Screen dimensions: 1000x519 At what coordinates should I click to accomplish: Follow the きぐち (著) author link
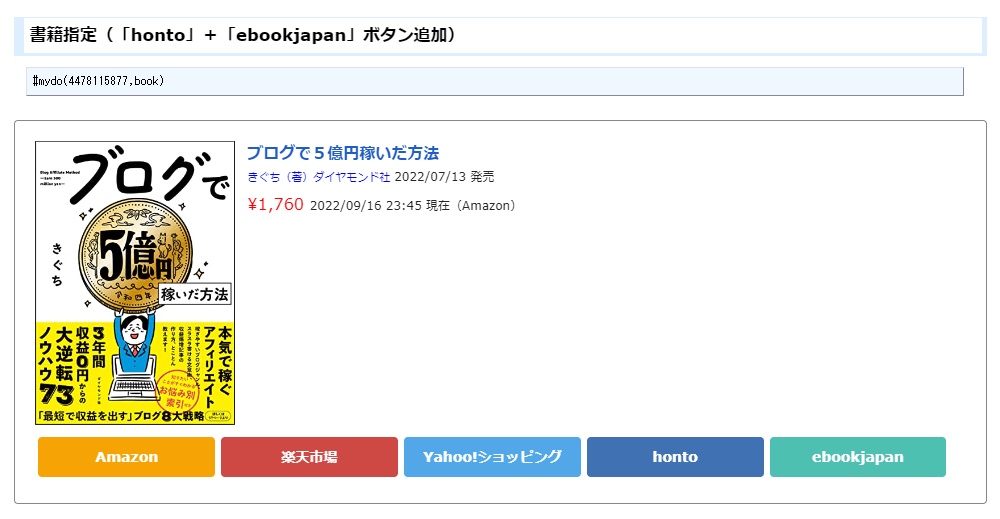pos(278,177)
